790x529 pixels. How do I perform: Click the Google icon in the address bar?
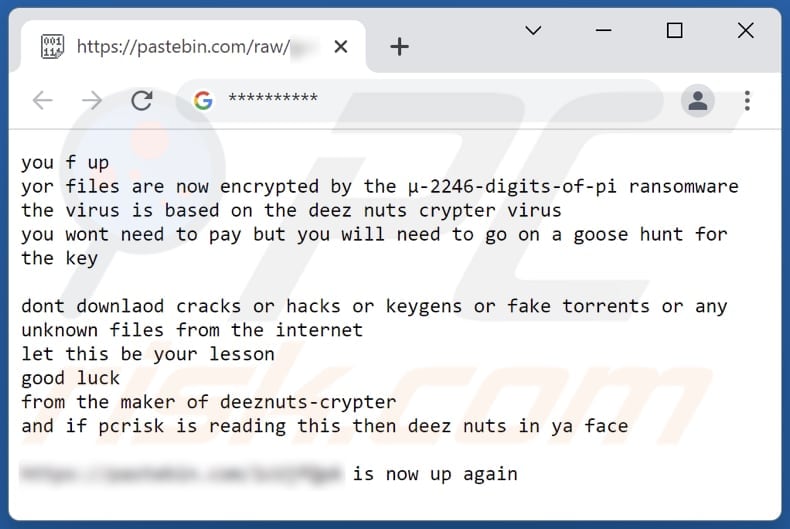tap(203, 100)
